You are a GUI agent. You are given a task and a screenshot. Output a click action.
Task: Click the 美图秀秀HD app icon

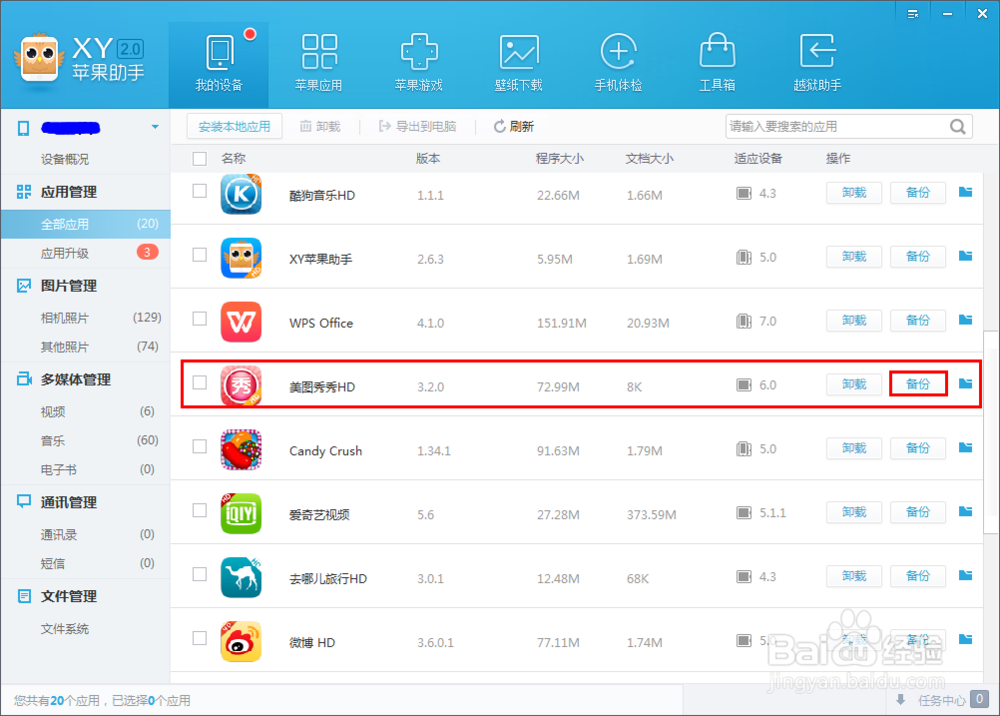coord(241,386)
